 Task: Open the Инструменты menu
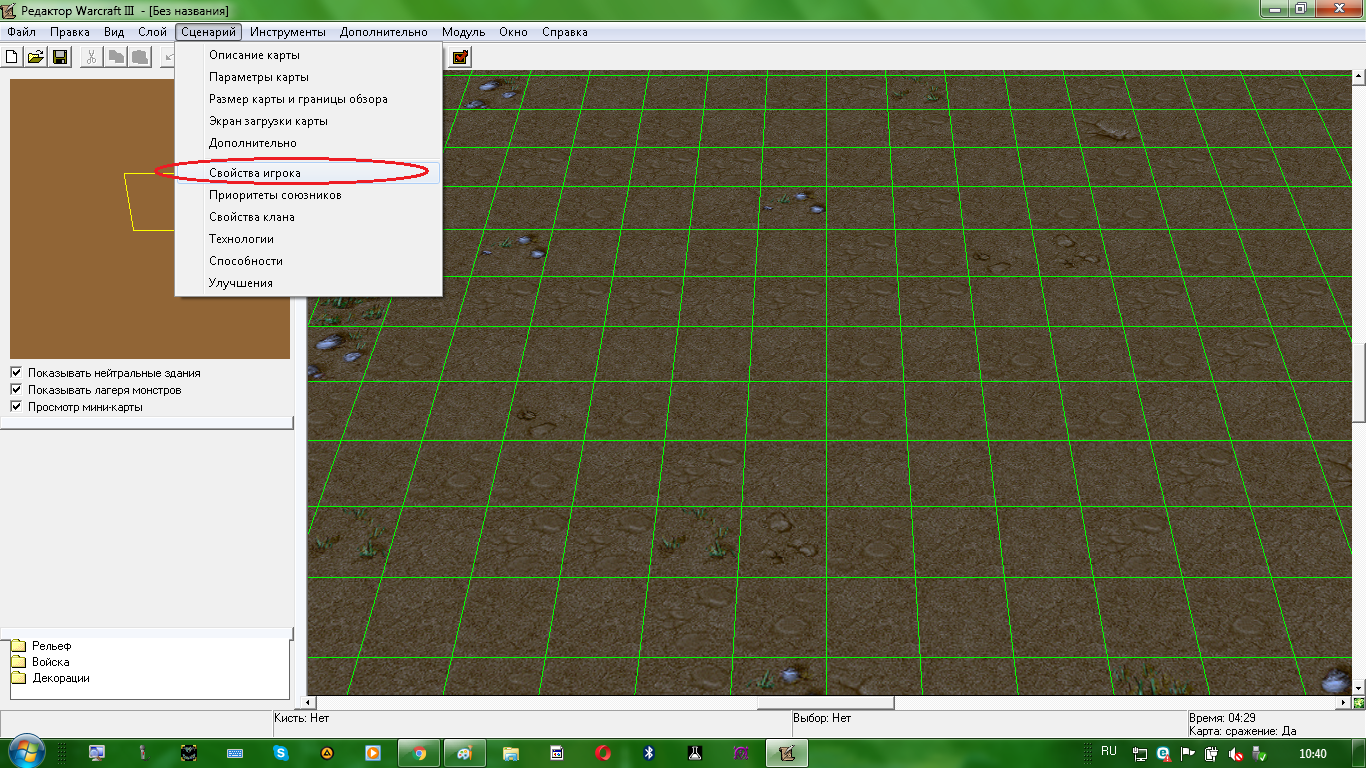(x=288, y=32)
